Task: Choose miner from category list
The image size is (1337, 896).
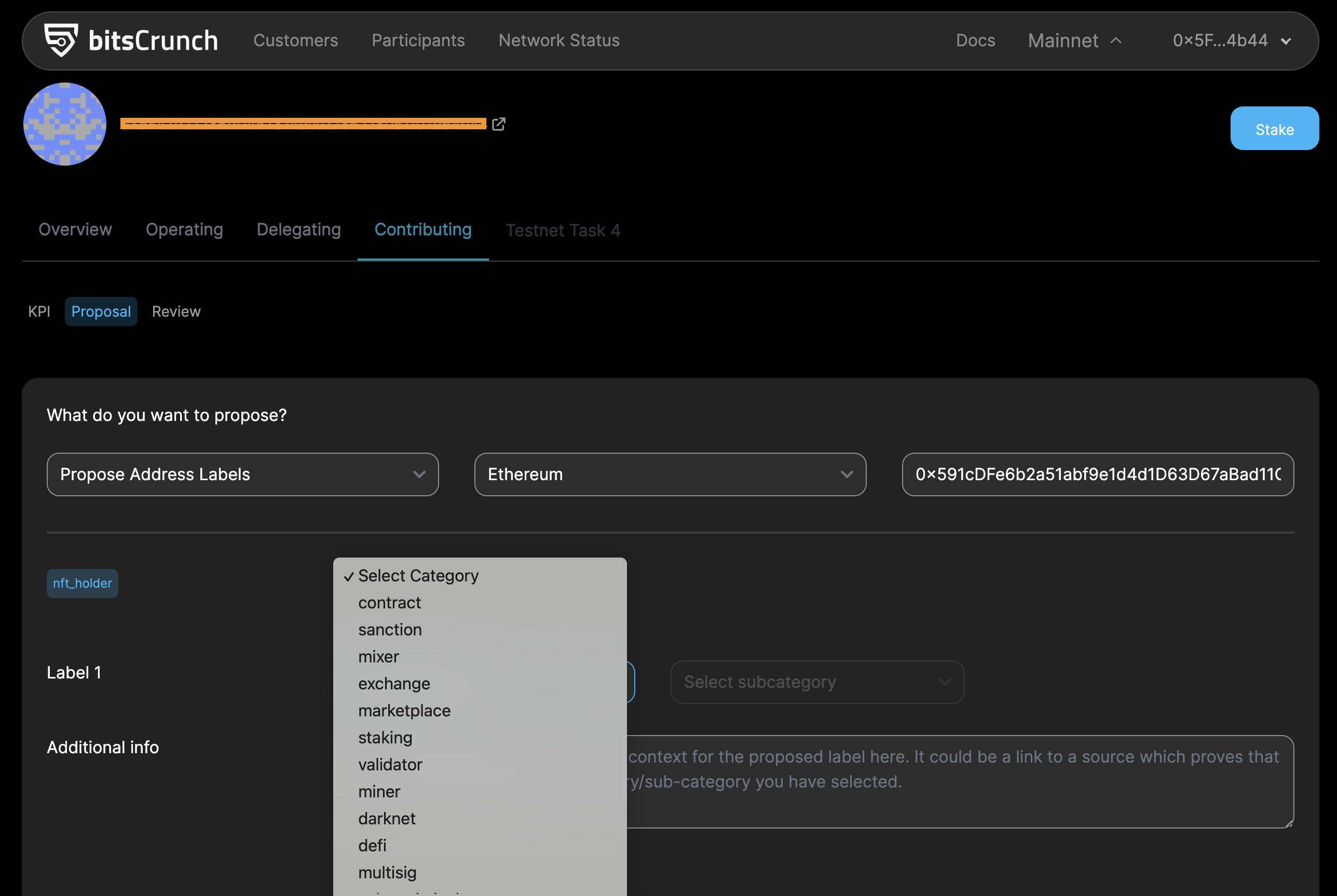Action: click(480, 792)
